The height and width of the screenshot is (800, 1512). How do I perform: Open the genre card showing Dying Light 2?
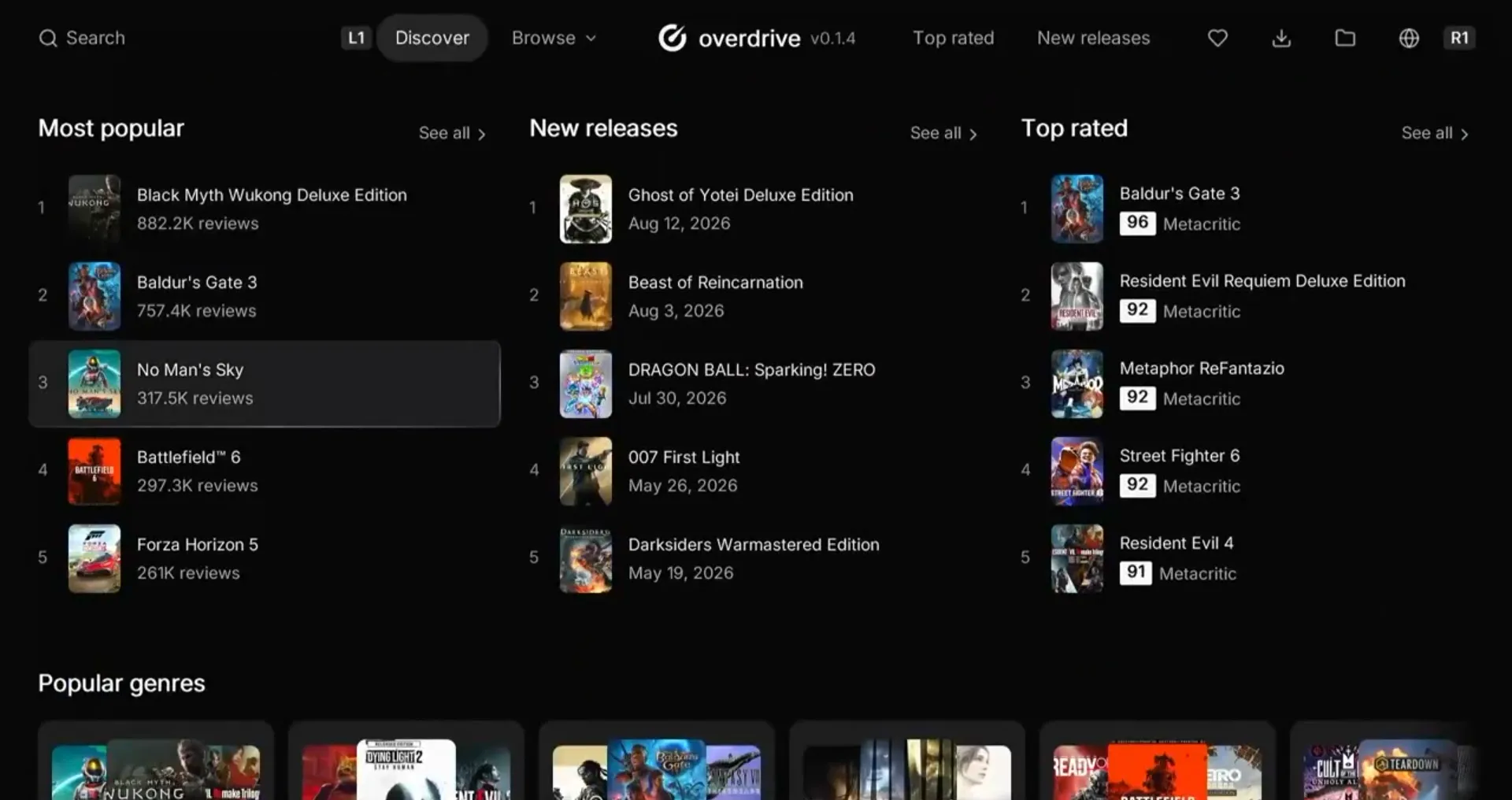click(x=406, y=761)
